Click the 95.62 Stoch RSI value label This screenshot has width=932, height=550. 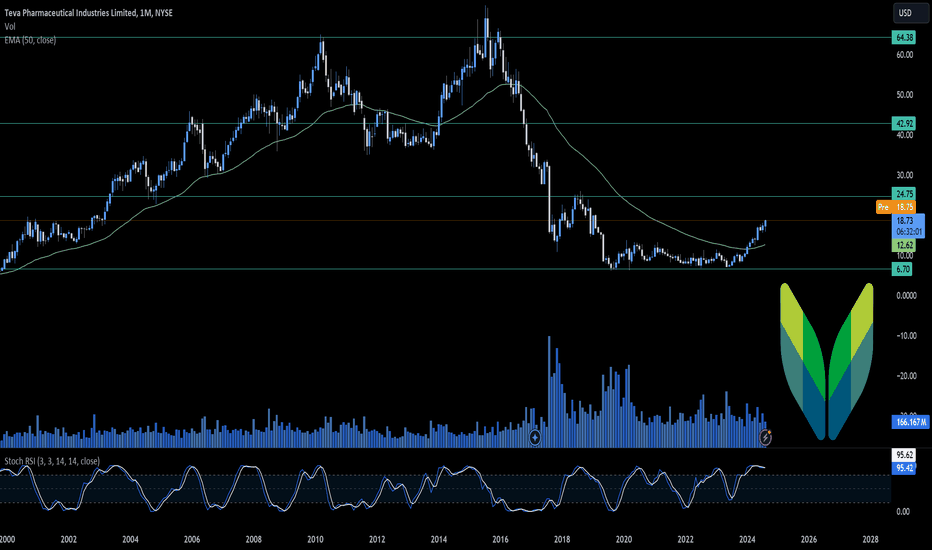(x=904, y=455)
